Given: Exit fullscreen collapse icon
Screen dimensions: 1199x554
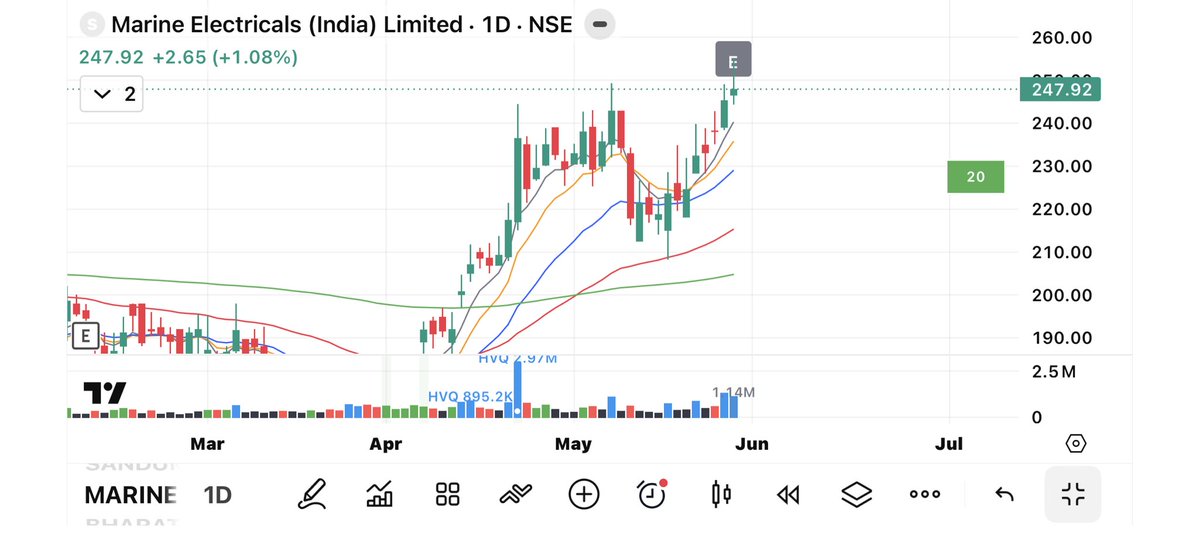Looking at the screenshot, I should tap(1073, 494).
